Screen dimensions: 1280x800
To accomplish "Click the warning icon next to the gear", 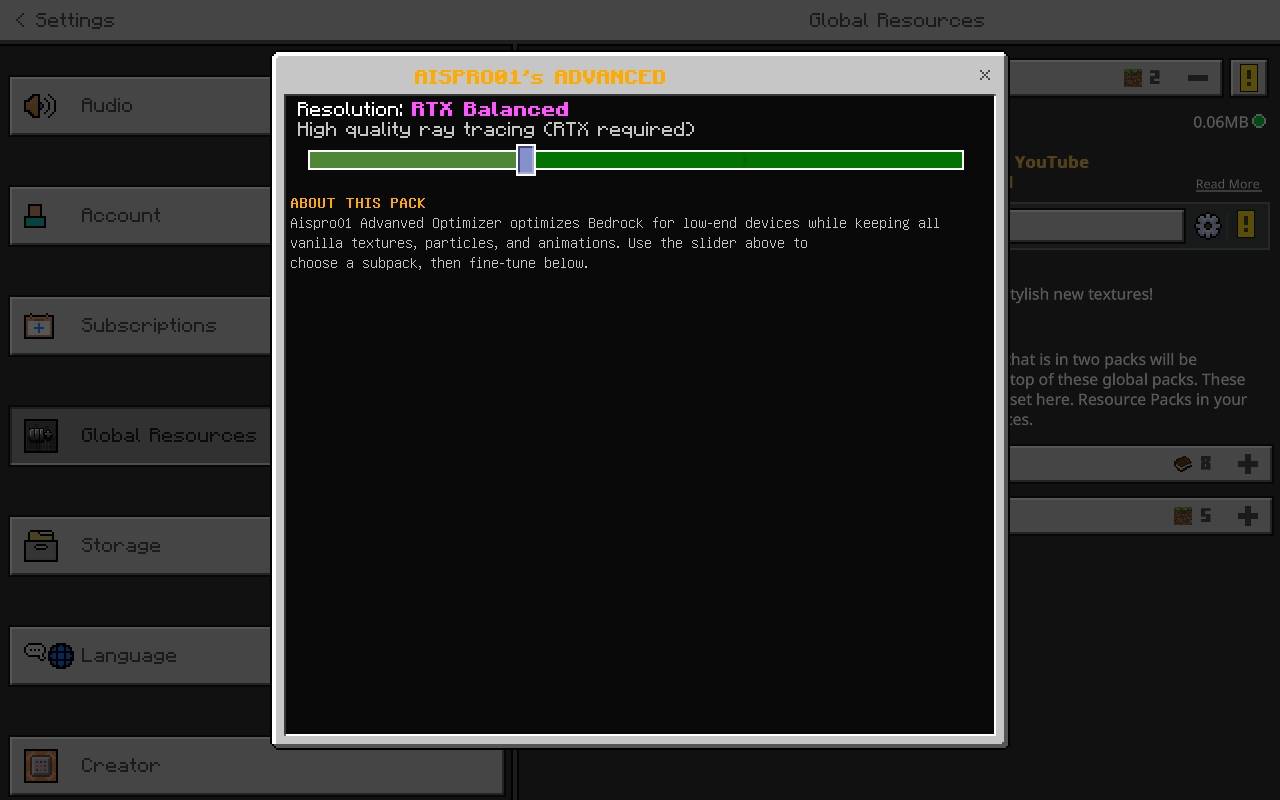I will [x=1246, y=224].
